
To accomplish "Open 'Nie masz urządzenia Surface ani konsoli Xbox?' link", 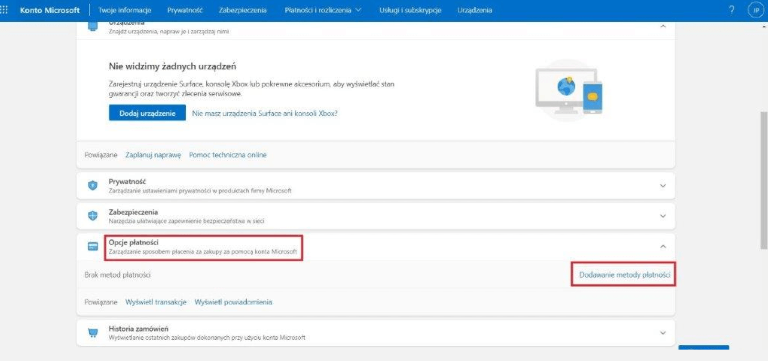I will 265,113.
